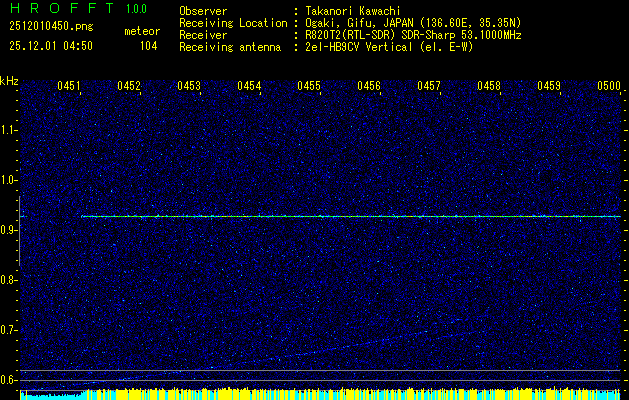
Task: Click the meteor count value 104
Action: coord(148,46)
